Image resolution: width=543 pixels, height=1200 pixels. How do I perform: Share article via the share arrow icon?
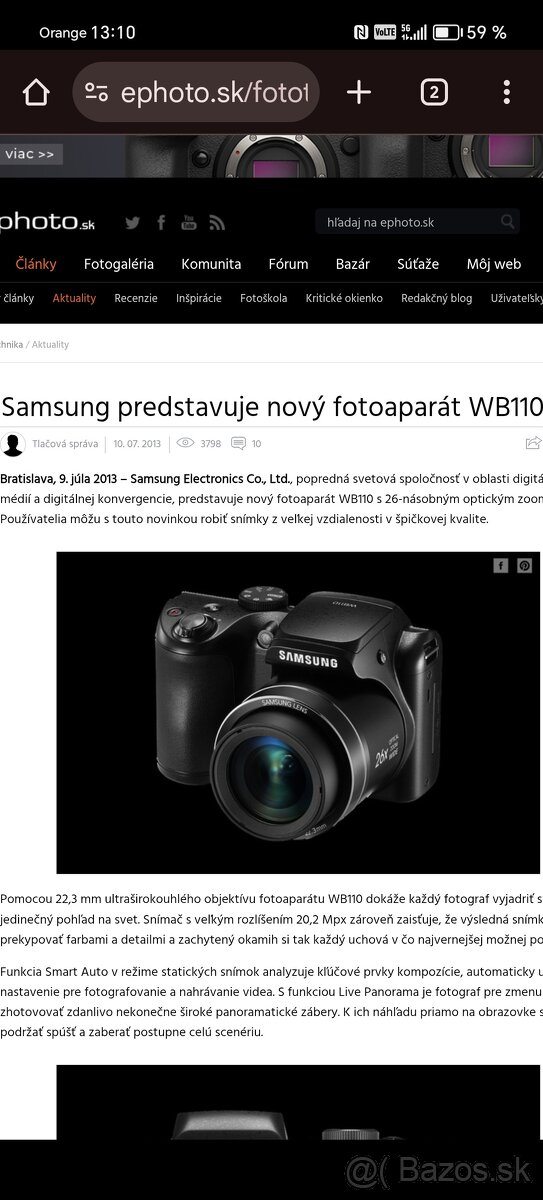point(533,443)
